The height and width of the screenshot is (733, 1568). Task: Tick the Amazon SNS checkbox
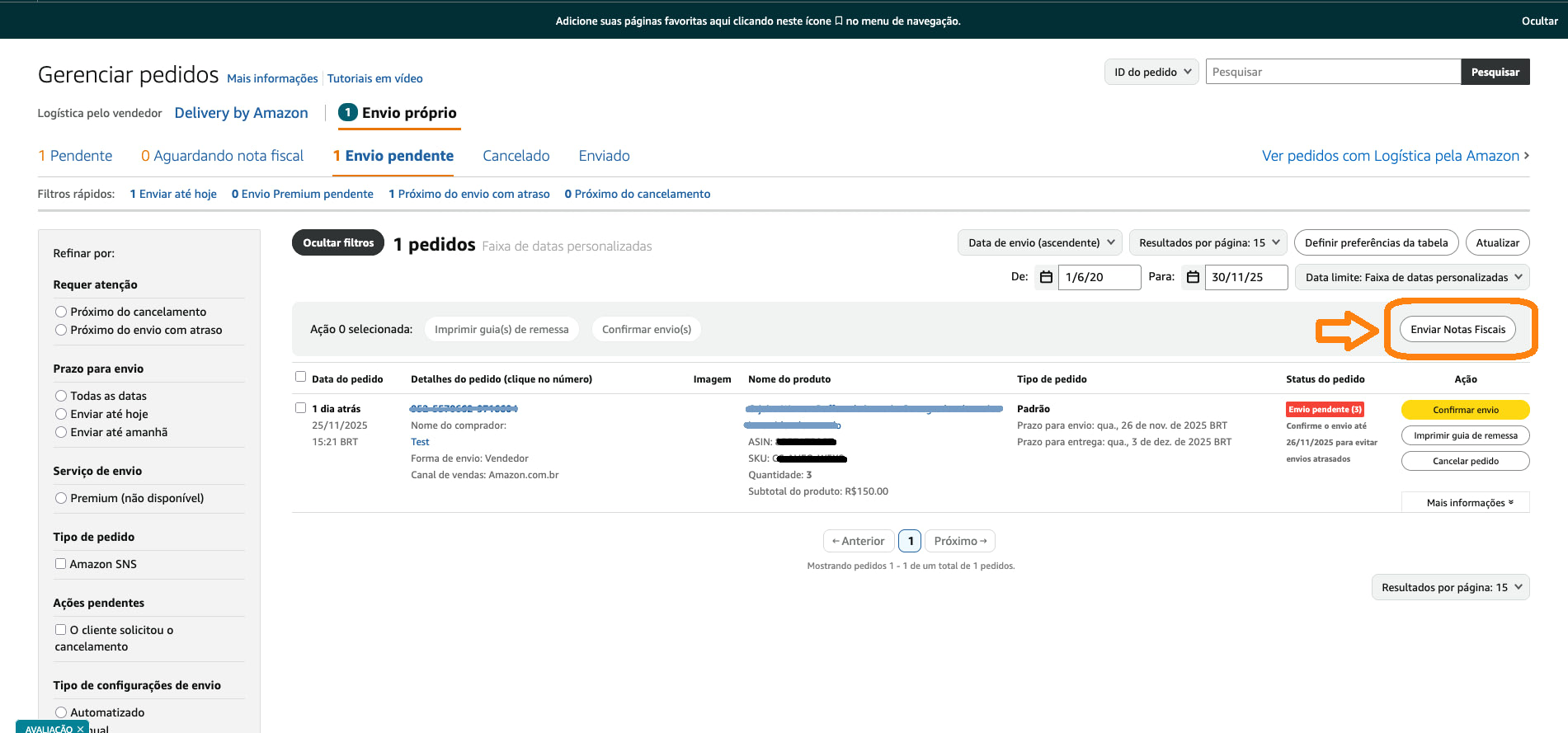[60, 564]
